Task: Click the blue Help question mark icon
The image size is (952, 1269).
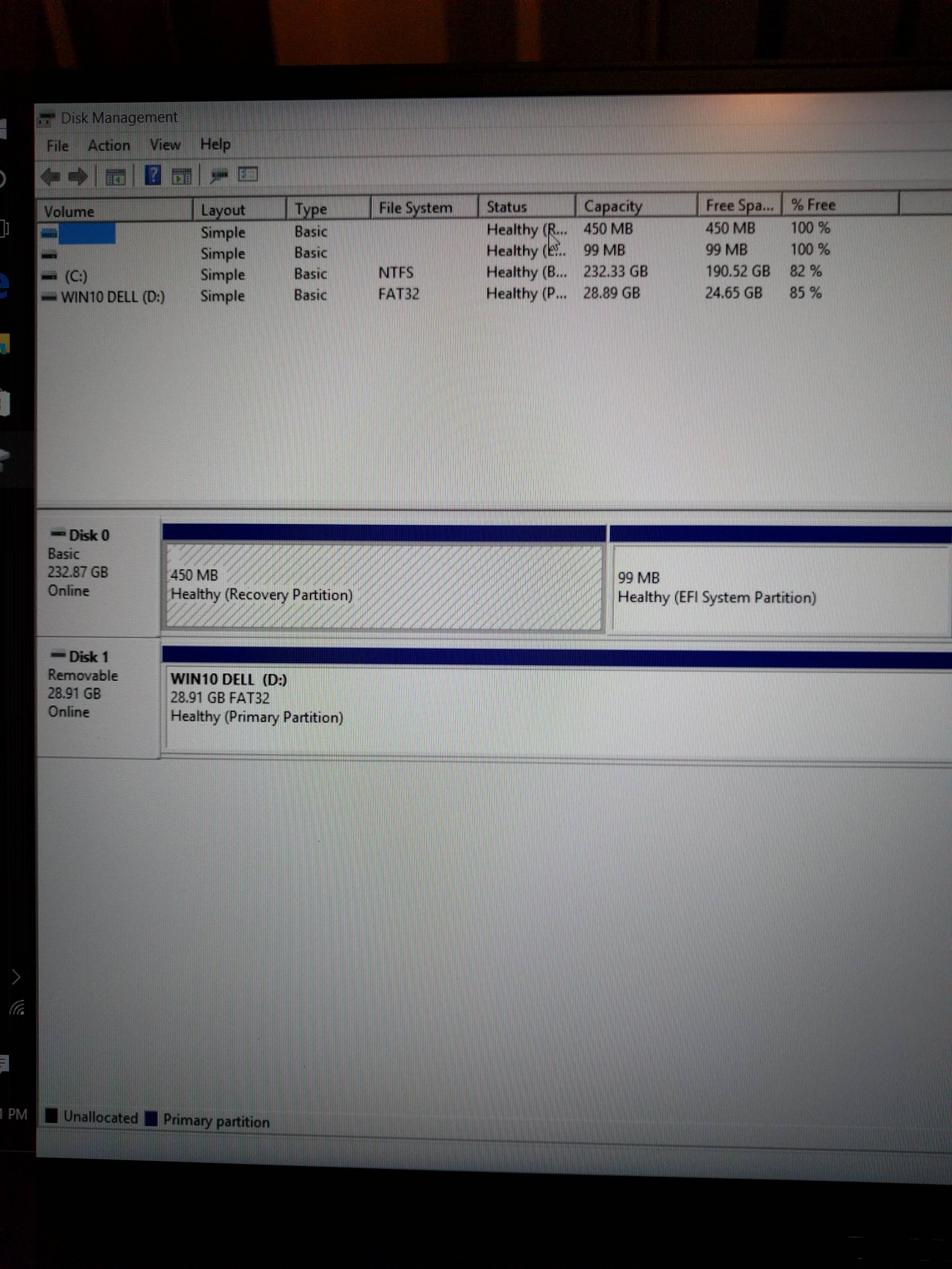Action: 152,175
